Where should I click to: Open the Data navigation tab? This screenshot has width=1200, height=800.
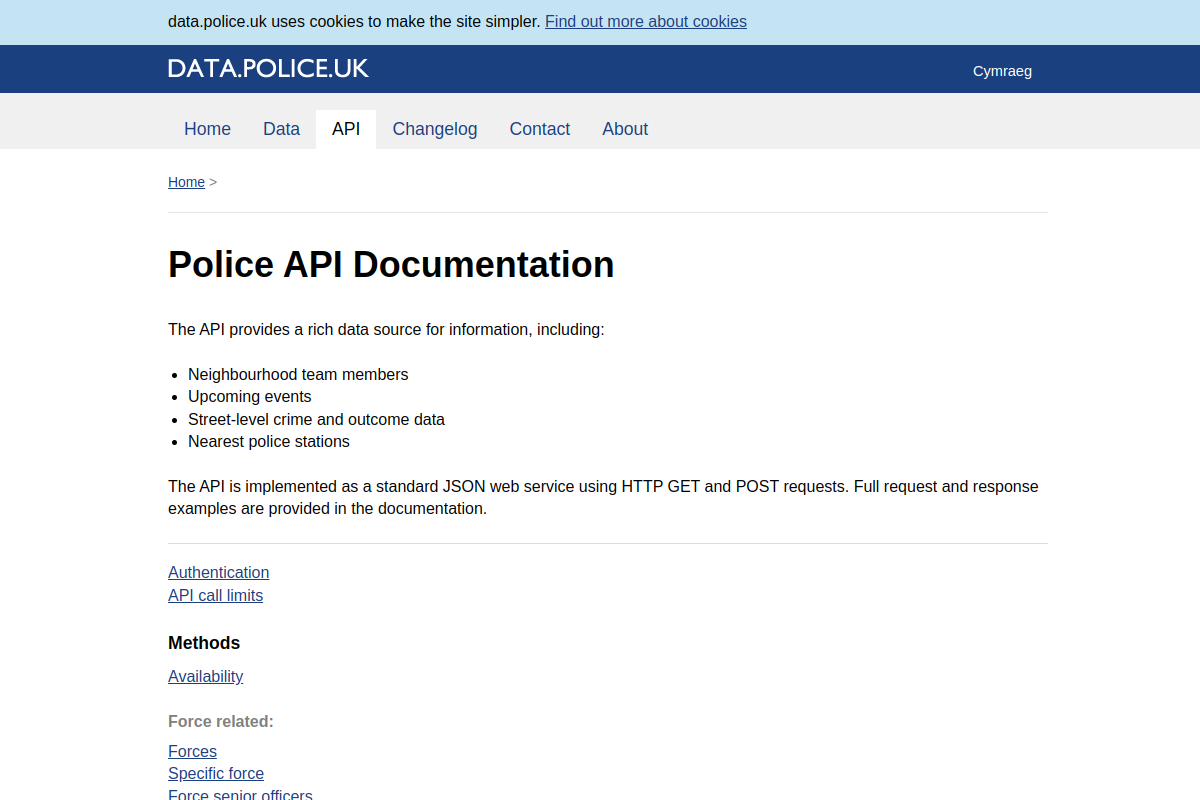coord(281,129)
